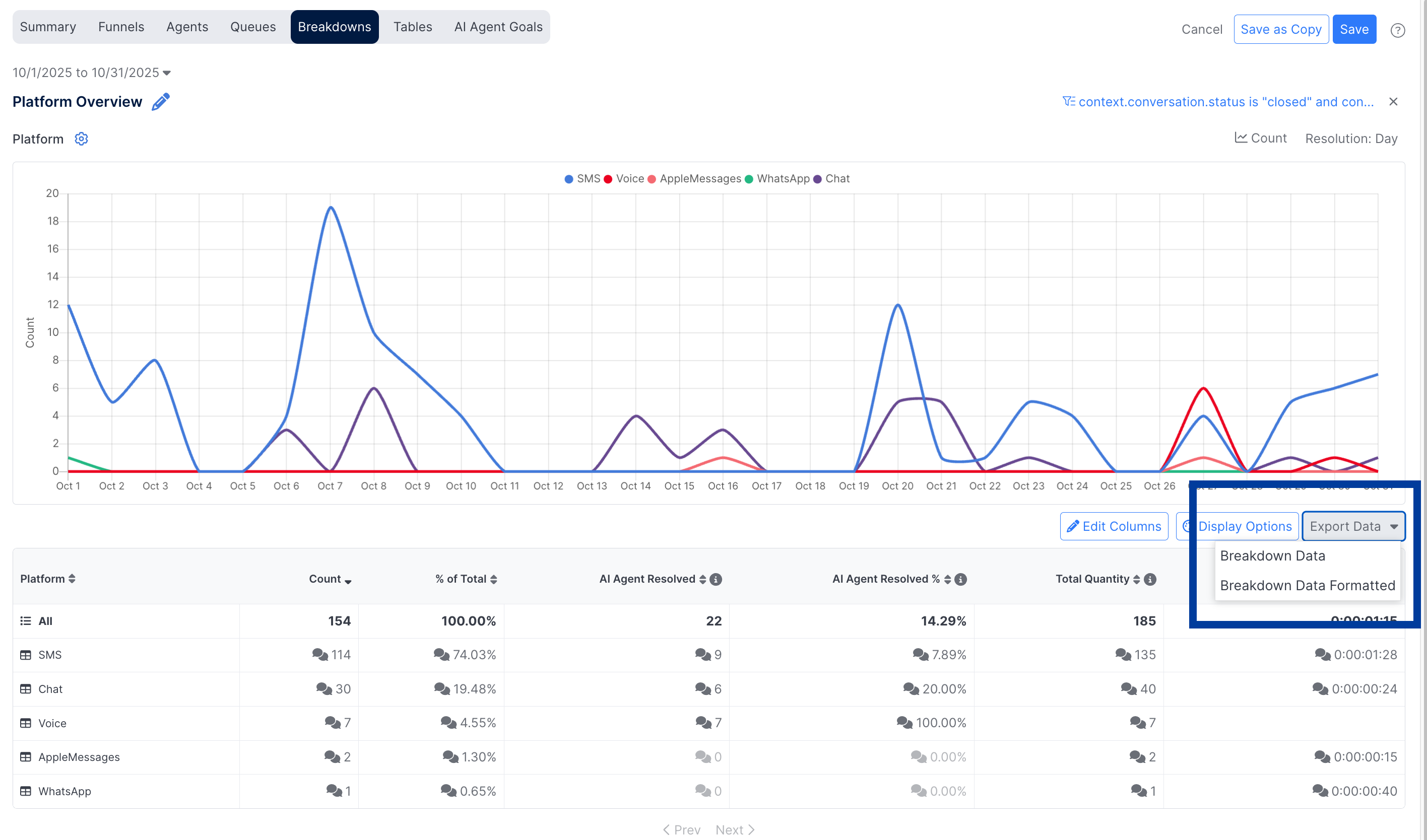Screen dimensions: 1427x840
Task: Open the date range dropdown
Action: (92, 73)
